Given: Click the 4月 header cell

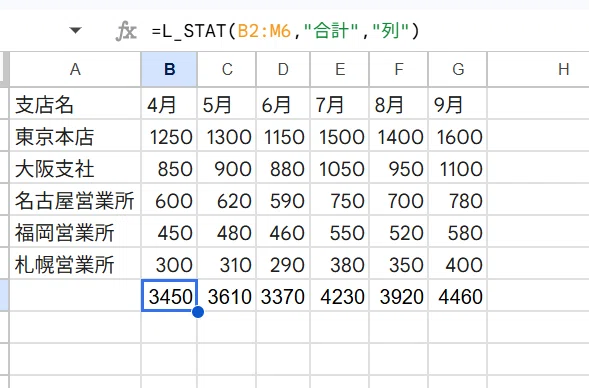Looking at the screenshot, I should pyautogui.click(x=169, y=103).
